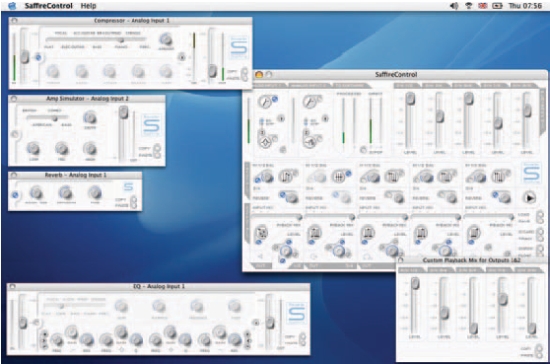Select the Analog Input 2 tab in SaffireControl
This screenshot has width=550, height=364.
click(x=309, y=85)
